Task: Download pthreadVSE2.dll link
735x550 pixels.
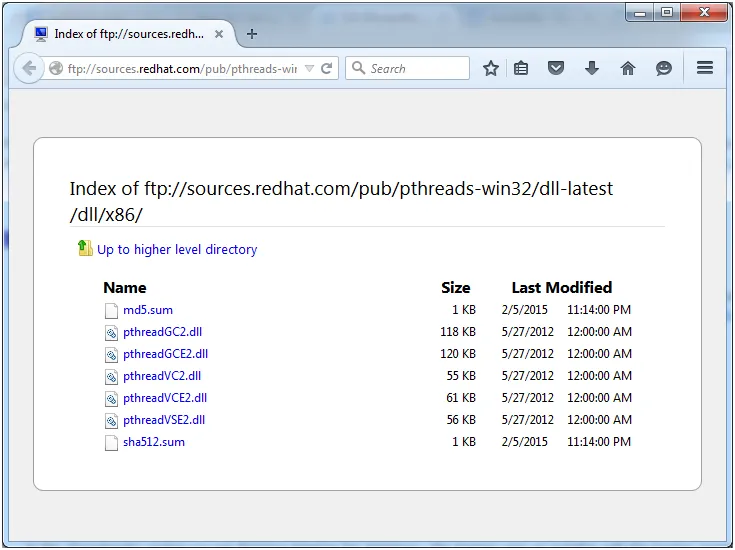Action: click(x=164, y=420)
